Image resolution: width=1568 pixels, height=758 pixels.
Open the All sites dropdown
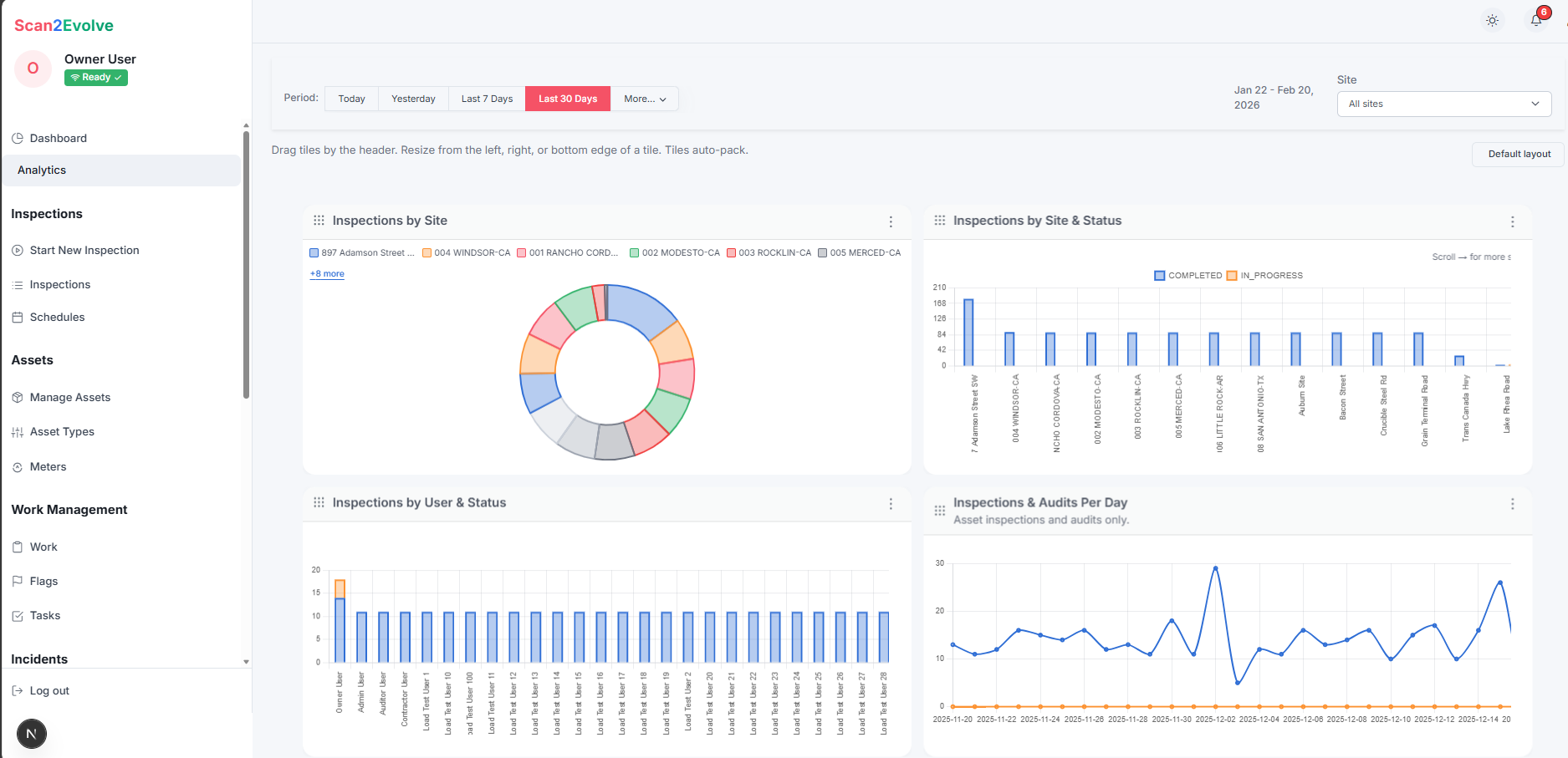click(x=1443, y=104)
